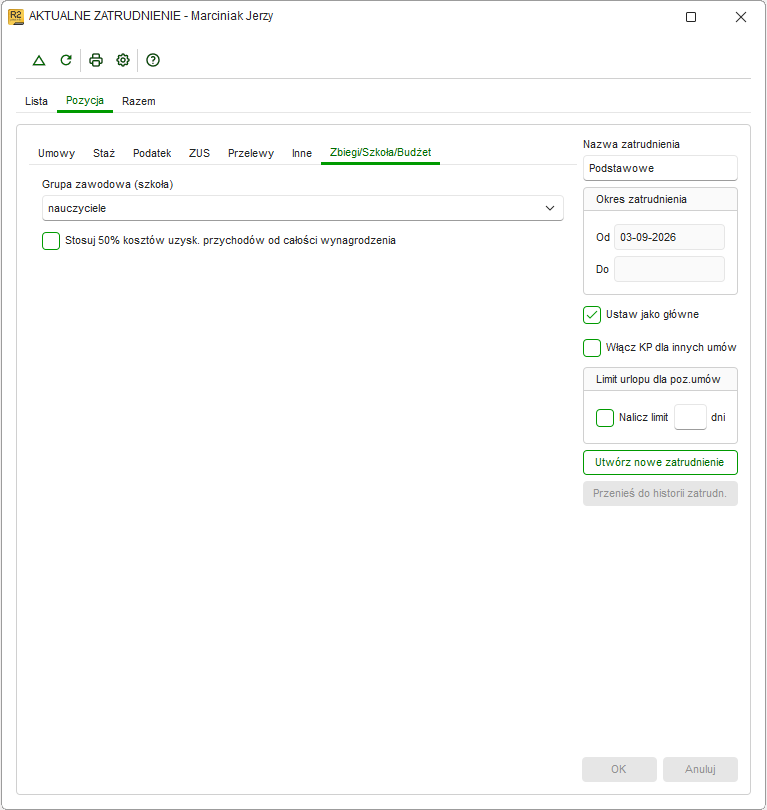The width and height of the screenshot is (767, 810).
Task: Open the ZUS sub-tab
Action: point(199,153)
